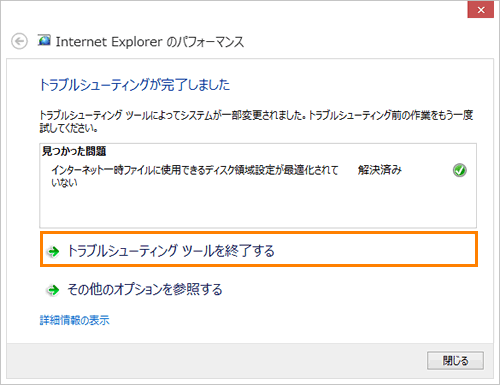The width and height of the screenshot is (500, 385).
Task: Click the green resolved checkmark icon
Action: 460,170
